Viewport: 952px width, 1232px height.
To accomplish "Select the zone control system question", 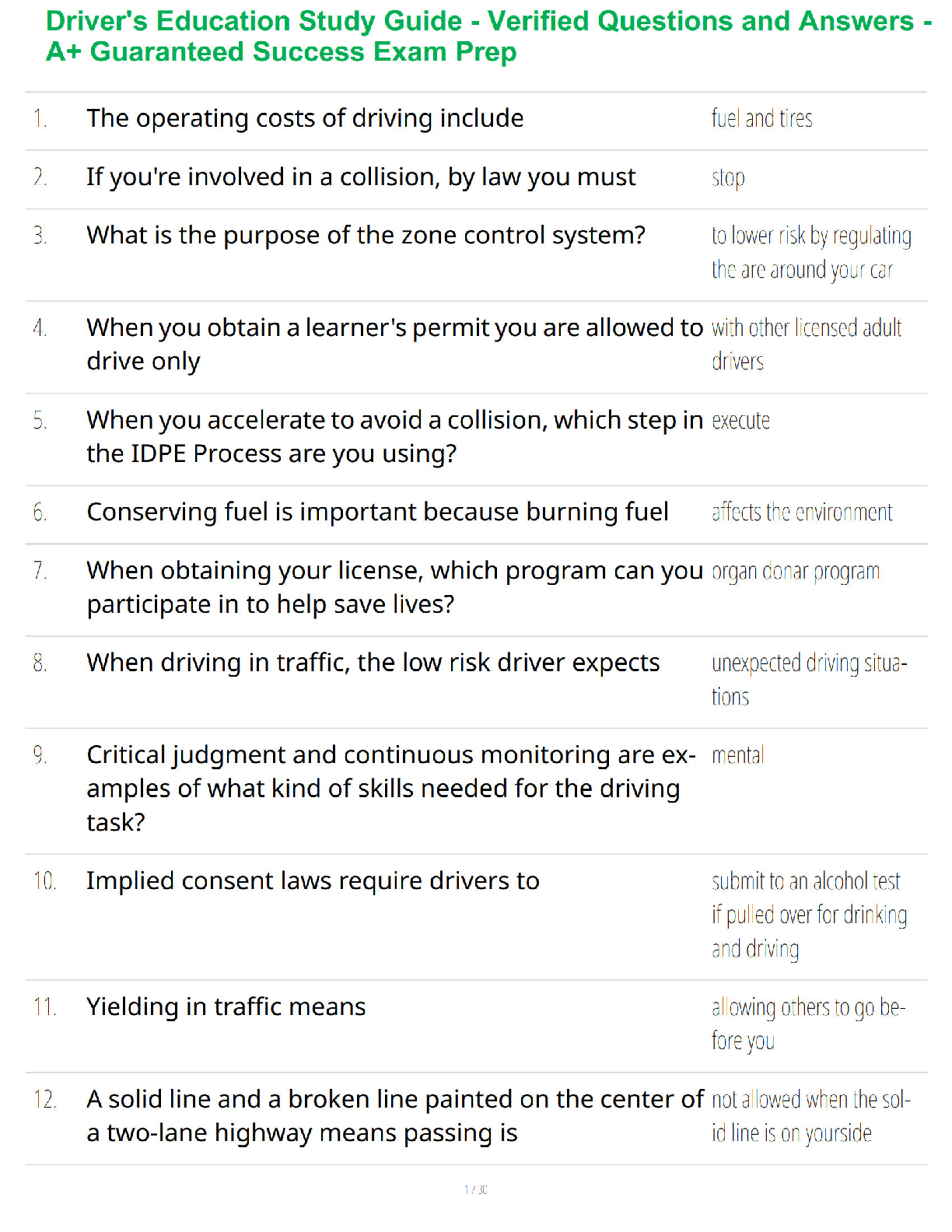I will point(366,235).
